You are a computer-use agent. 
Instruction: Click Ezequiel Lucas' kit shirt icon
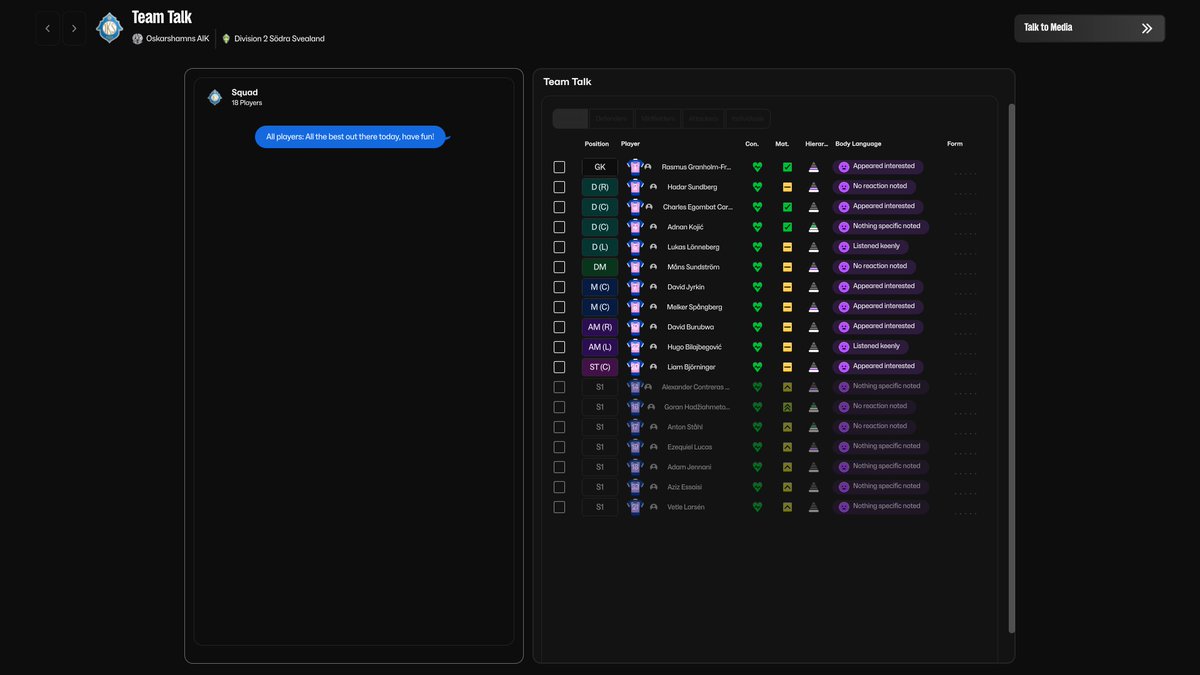(634, 447)
